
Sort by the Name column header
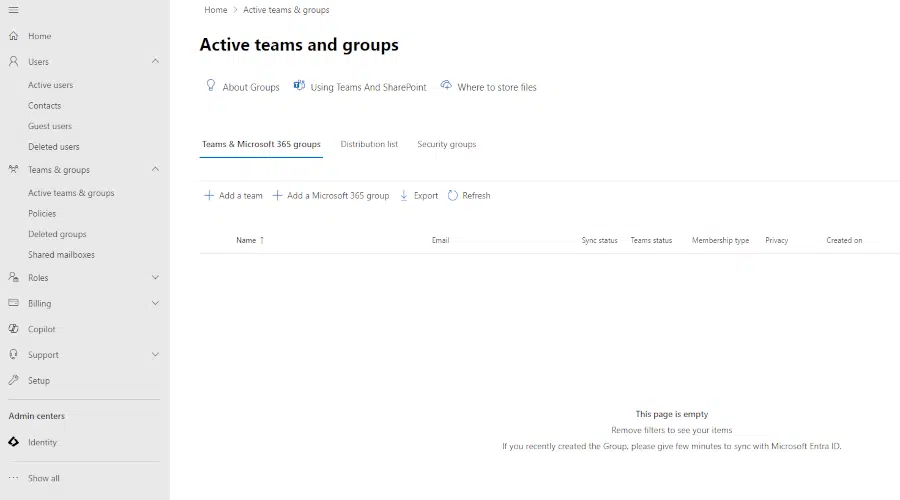click(x=246, y=240)
